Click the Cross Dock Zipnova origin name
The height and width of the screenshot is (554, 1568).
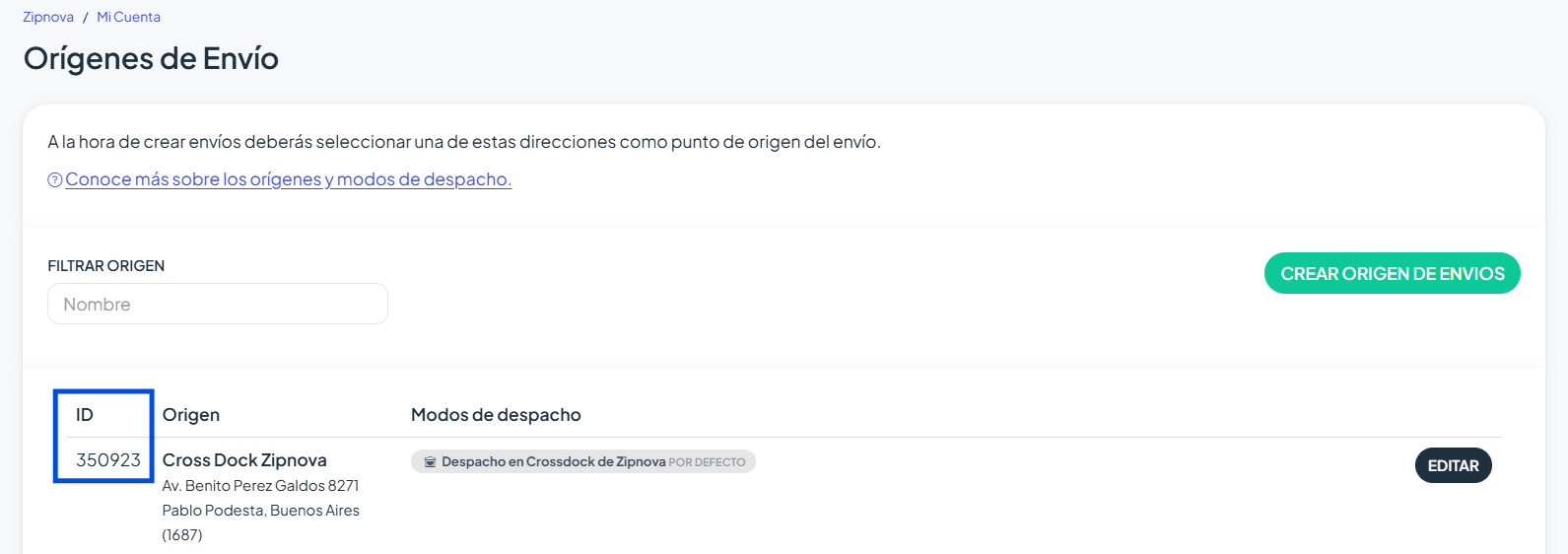[x=244, y=460]
